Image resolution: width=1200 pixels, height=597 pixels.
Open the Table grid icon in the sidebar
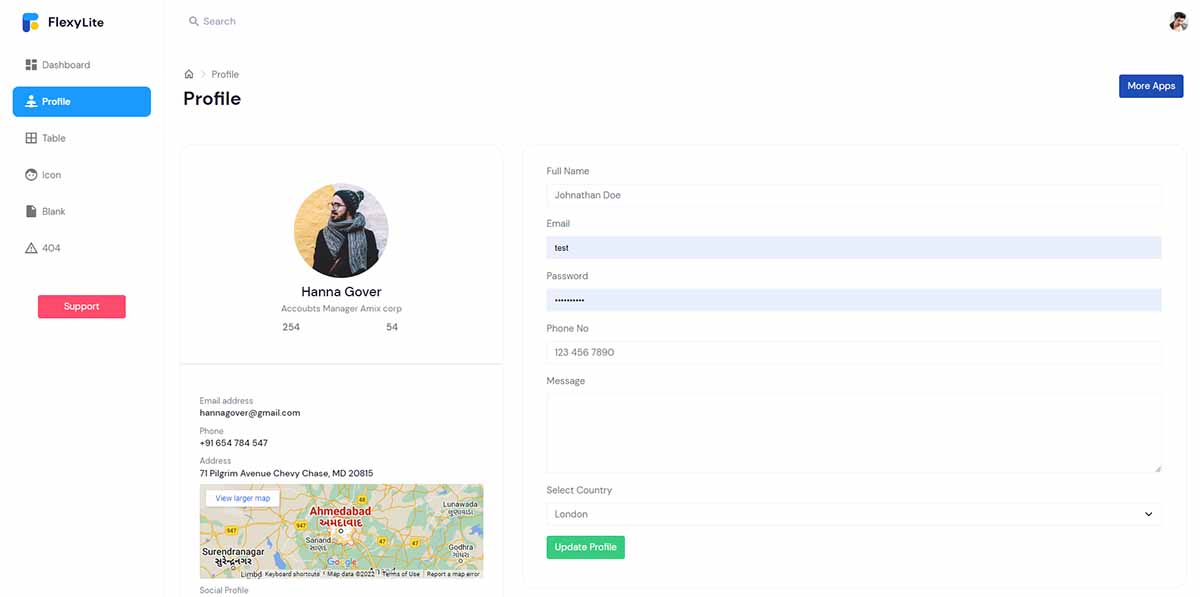click(x=30, y=137)
